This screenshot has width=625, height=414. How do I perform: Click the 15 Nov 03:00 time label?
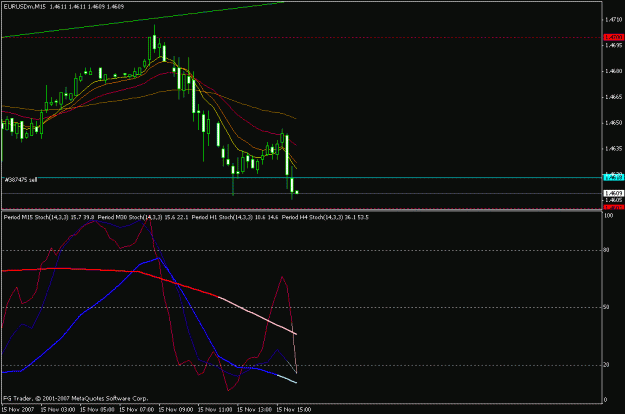(58, 410)
